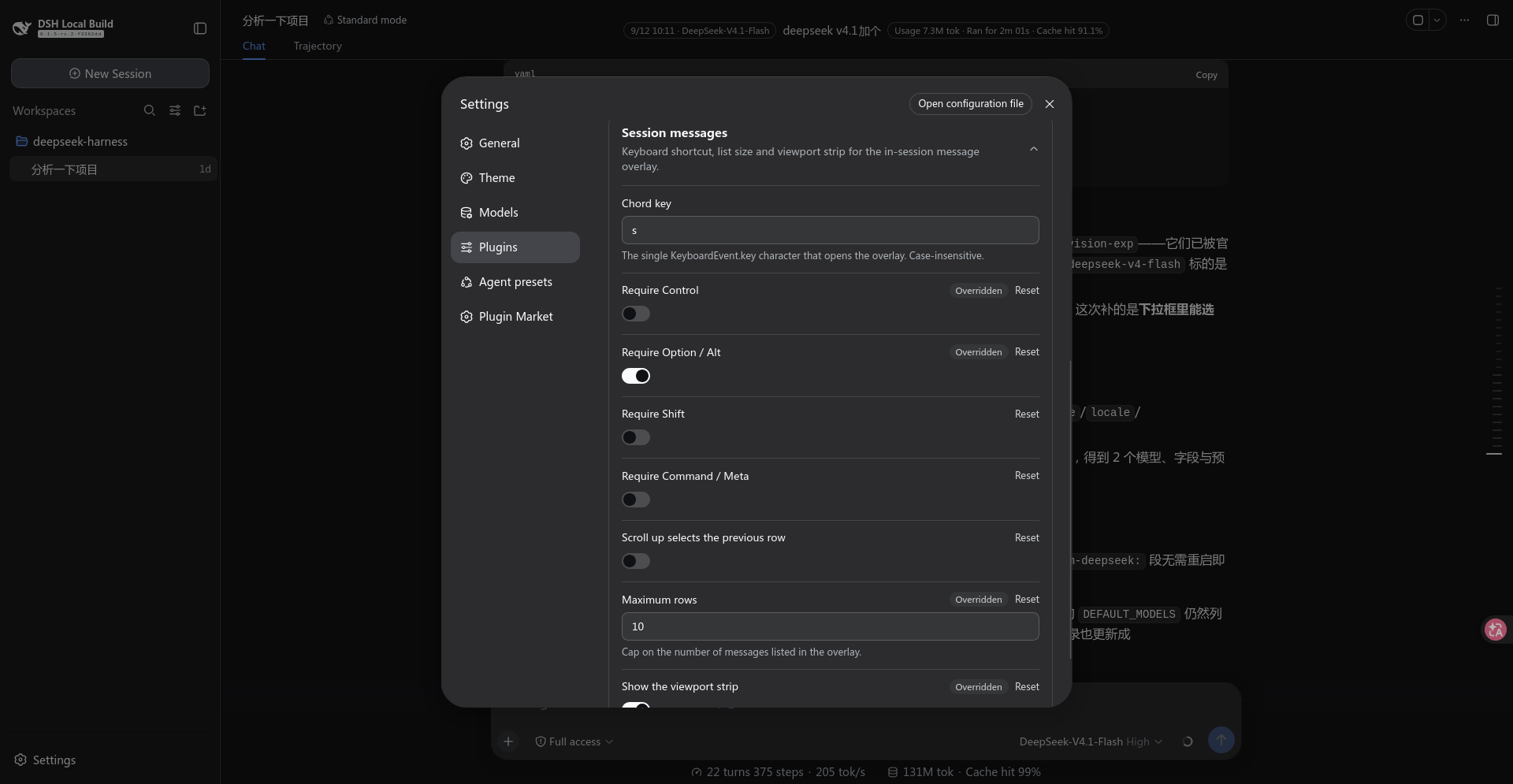Image resolution: width=1513 pixels, height=784 pixels.
Task: Click the Plugins sliders icon
Action: coord(467,247)
